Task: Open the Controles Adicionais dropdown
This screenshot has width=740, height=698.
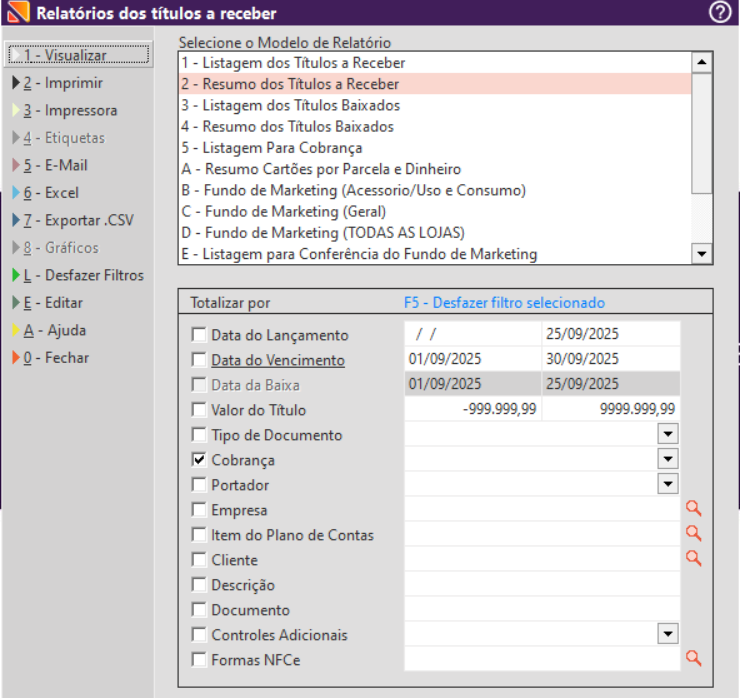Action: [668, 634]
